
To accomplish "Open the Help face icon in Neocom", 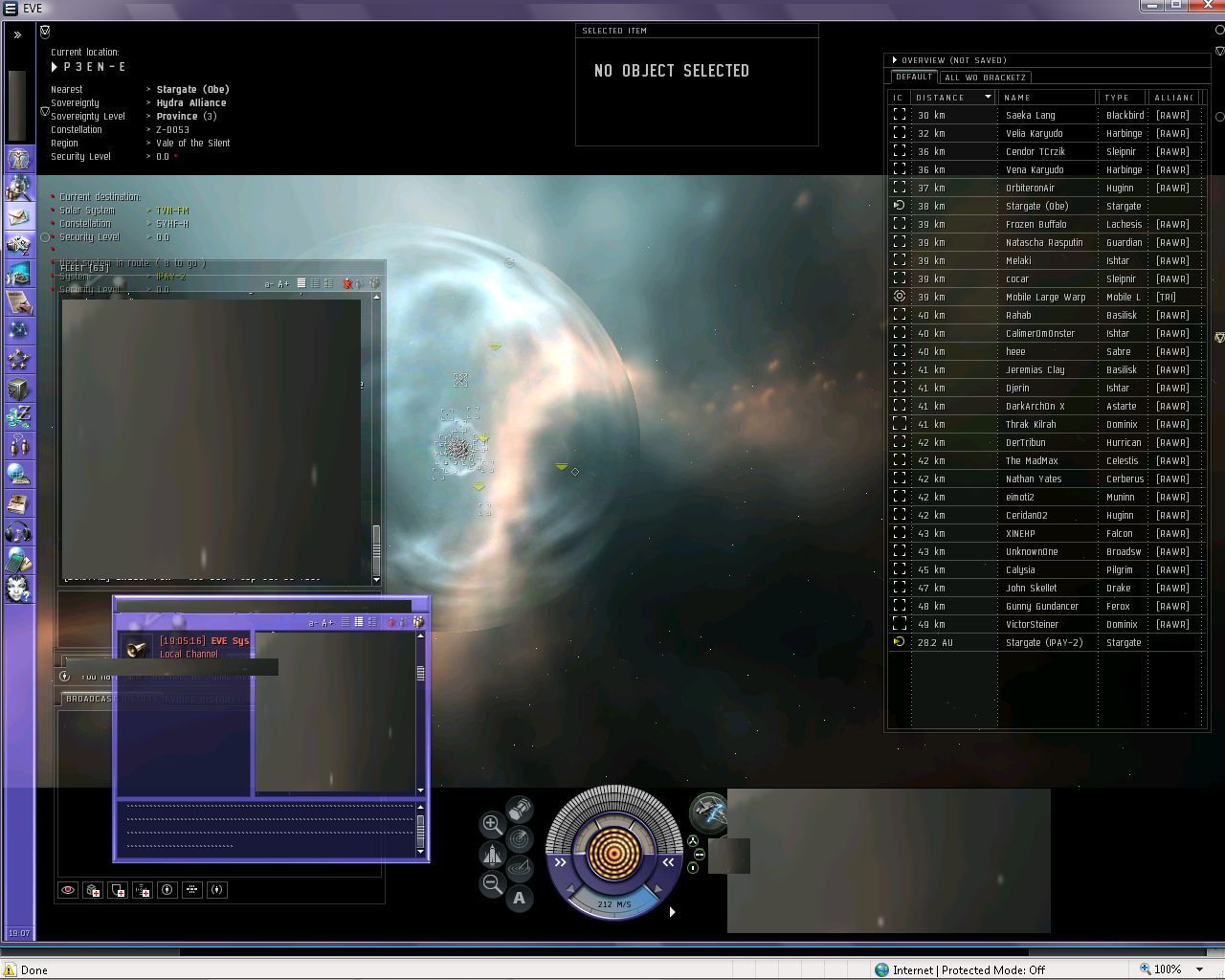I will tap(18, 590).
